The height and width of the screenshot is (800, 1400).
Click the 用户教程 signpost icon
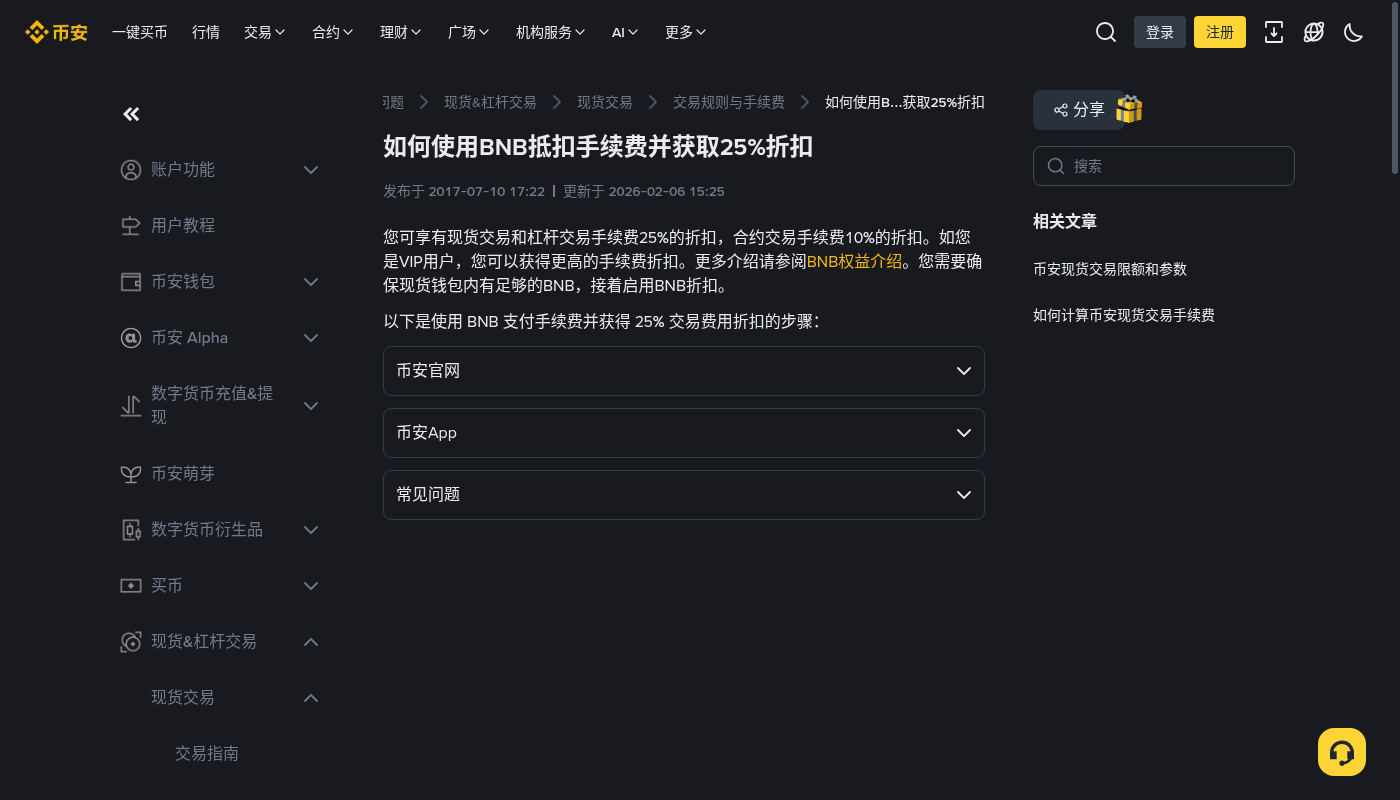point(131,226)
